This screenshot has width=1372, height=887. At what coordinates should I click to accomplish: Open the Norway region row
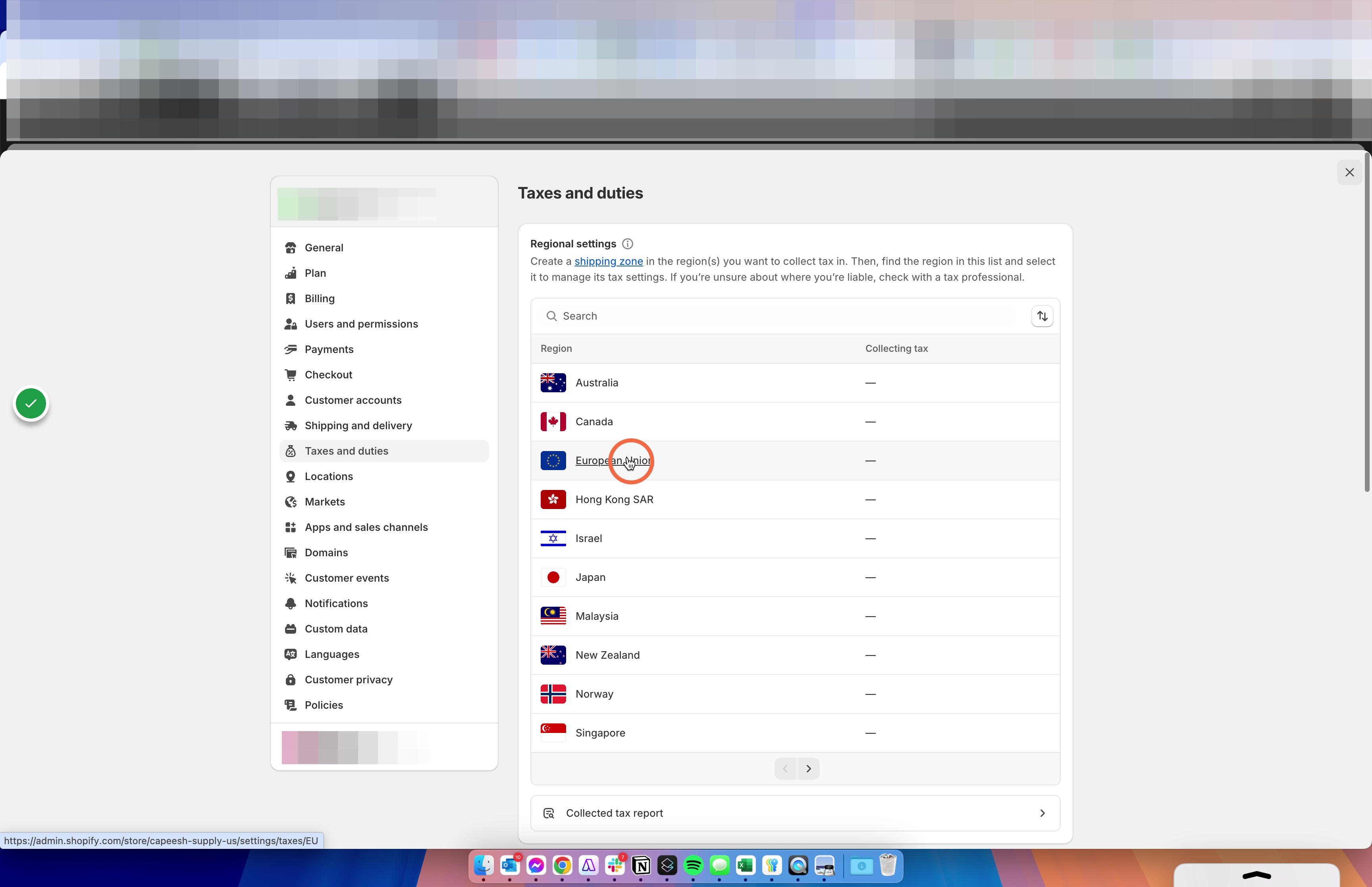coord(795,694)
